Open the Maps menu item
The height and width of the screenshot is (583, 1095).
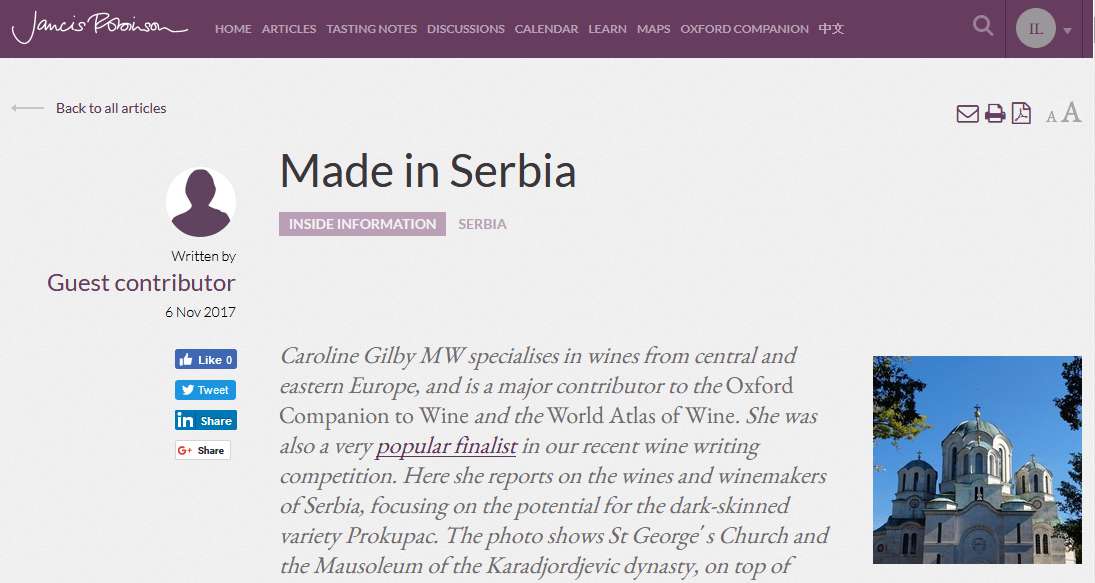pyautogui.click(x=653, y=29)
